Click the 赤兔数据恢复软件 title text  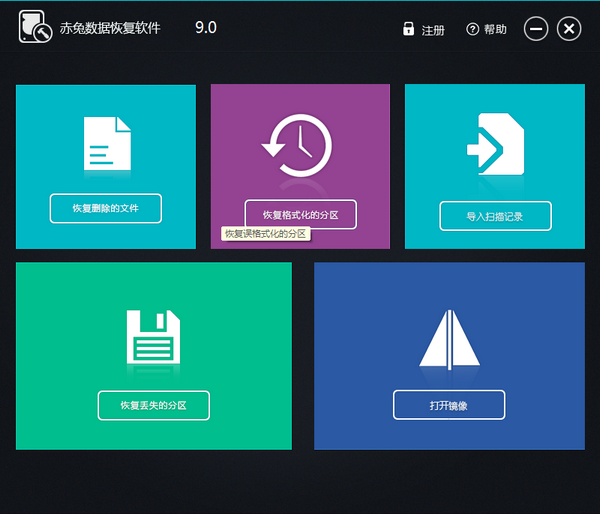tap(110, 28)
